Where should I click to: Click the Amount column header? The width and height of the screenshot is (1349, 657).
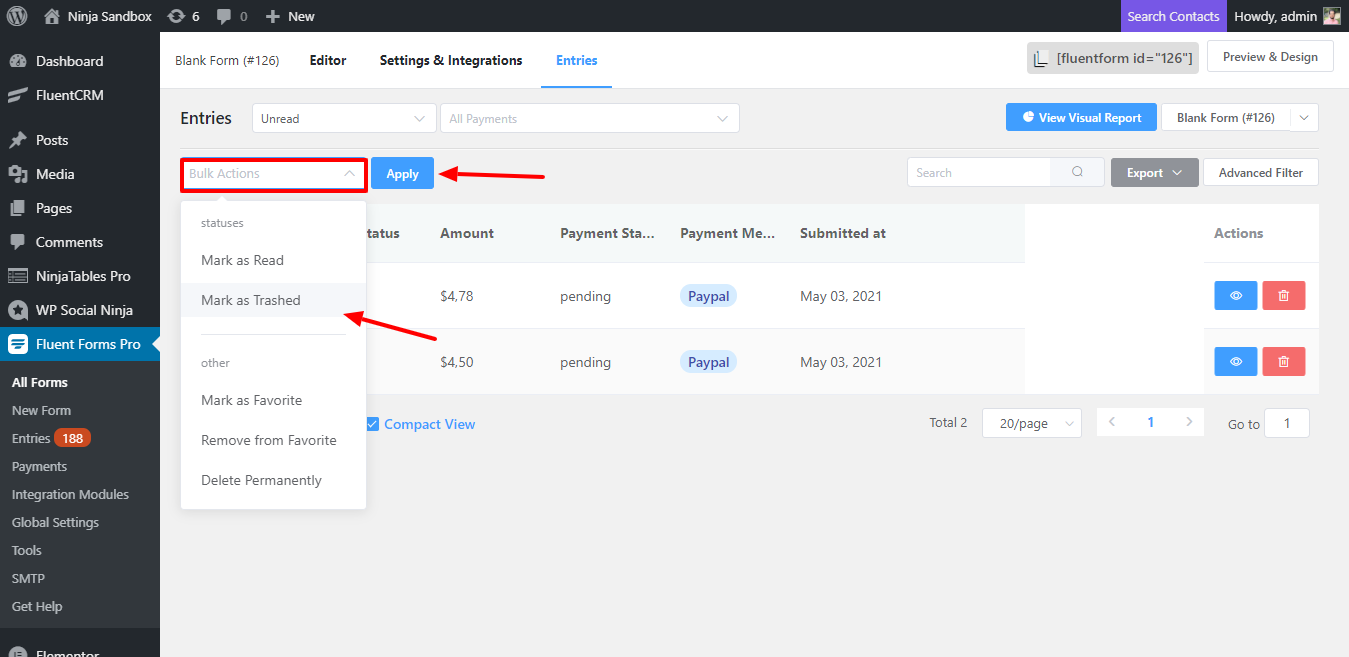[467, 233]
